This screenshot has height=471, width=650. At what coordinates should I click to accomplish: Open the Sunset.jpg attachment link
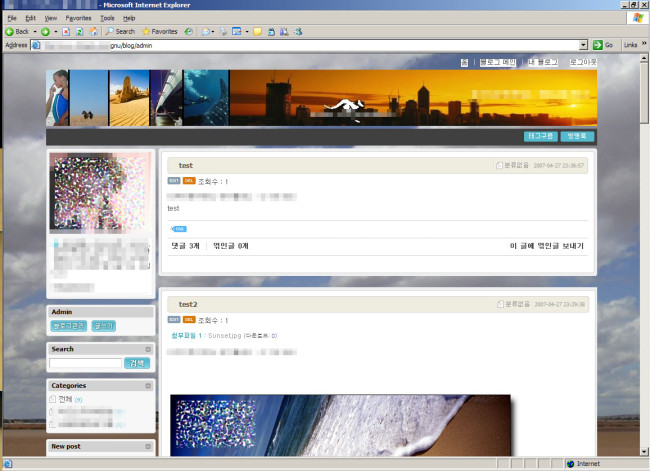click(224, 335)
